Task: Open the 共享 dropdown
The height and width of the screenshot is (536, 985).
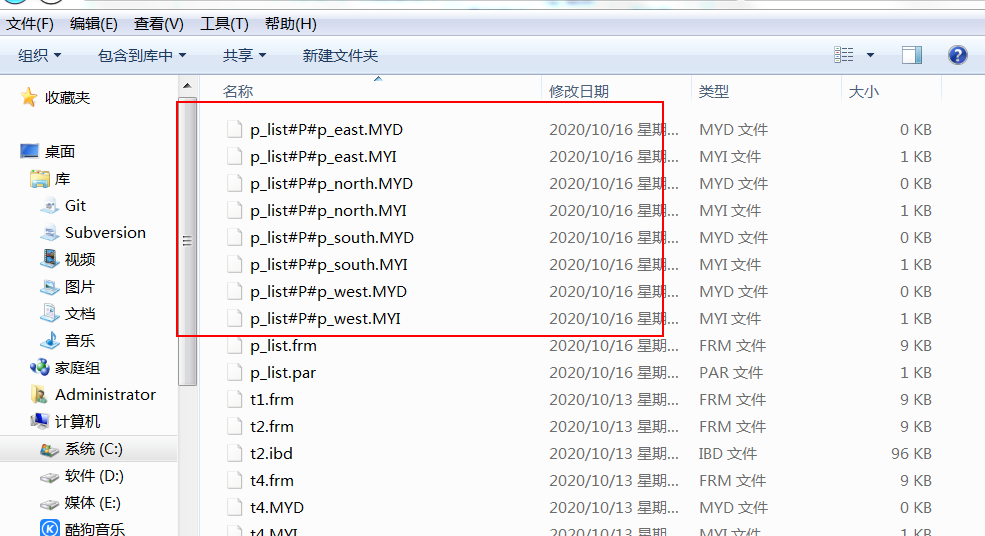Action: pos(244,55)
